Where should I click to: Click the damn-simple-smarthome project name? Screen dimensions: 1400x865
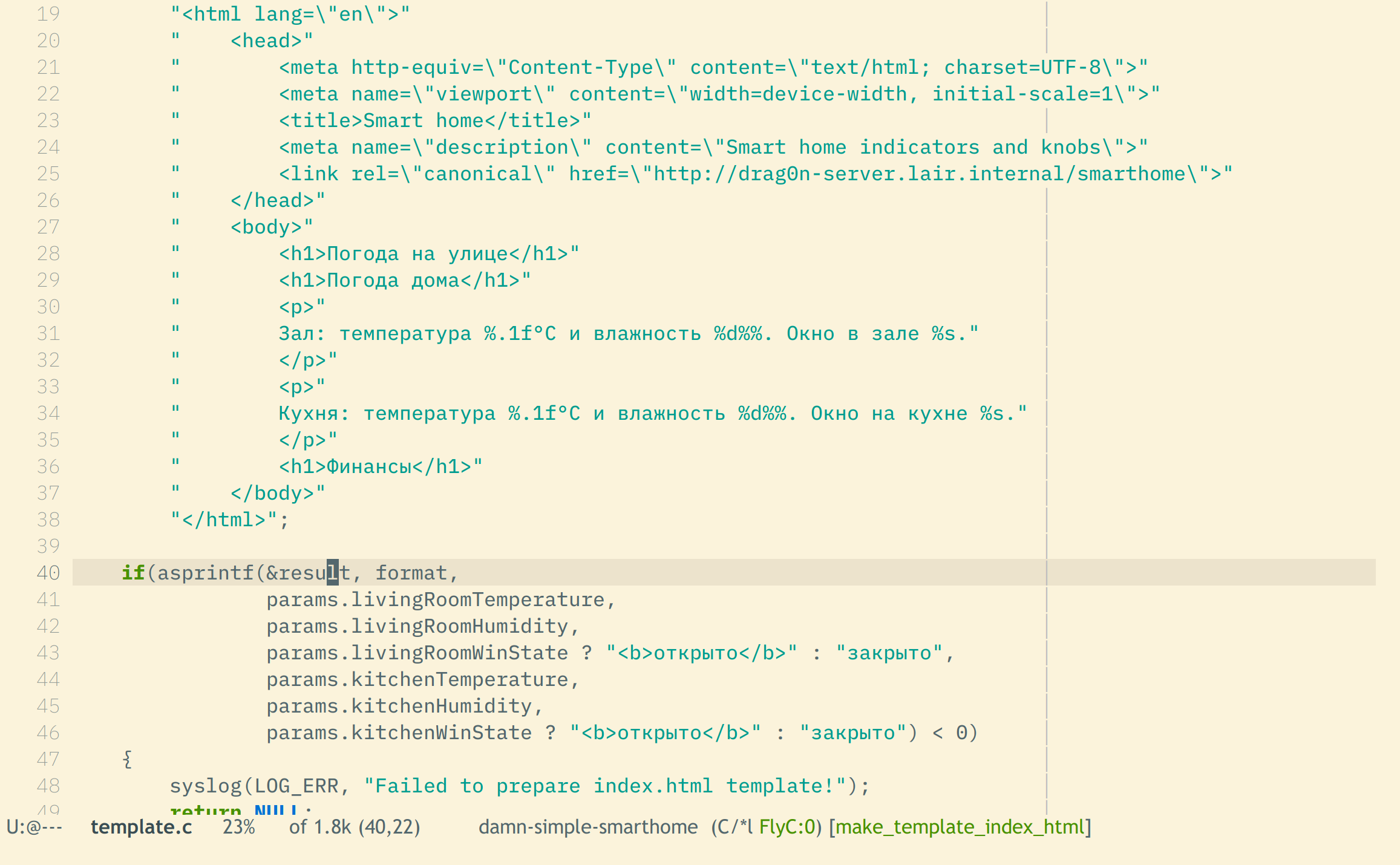point(588,827)
